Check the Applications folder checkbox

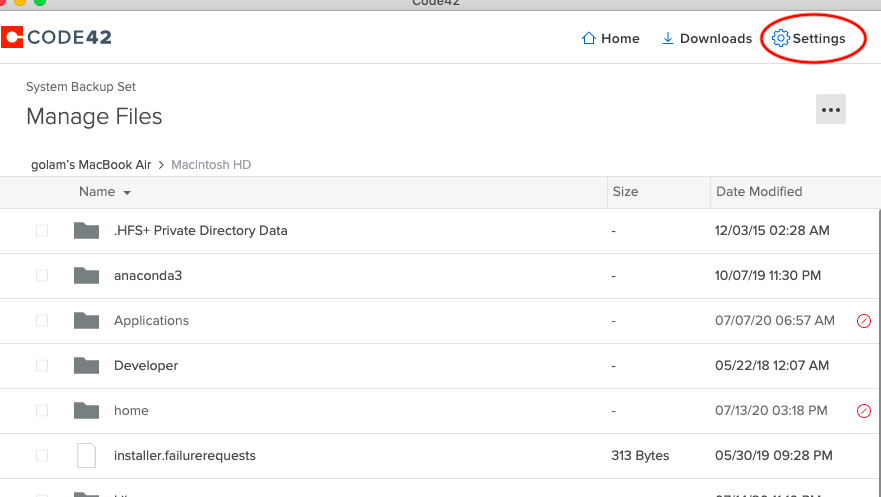(x=42, y=320)
